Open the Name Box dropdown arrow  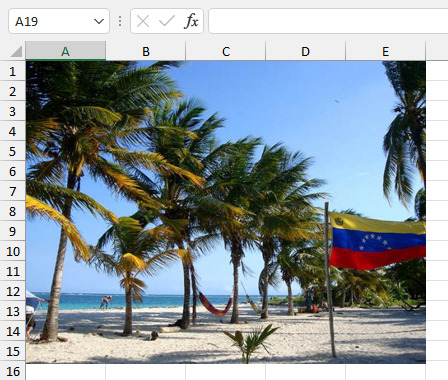pos(99,22)
